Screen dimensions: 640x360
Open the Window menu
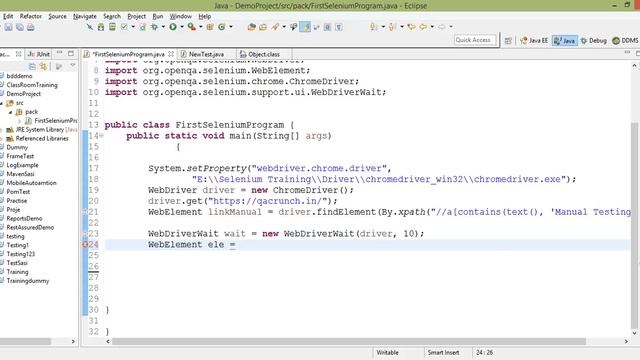click(180, 16)
